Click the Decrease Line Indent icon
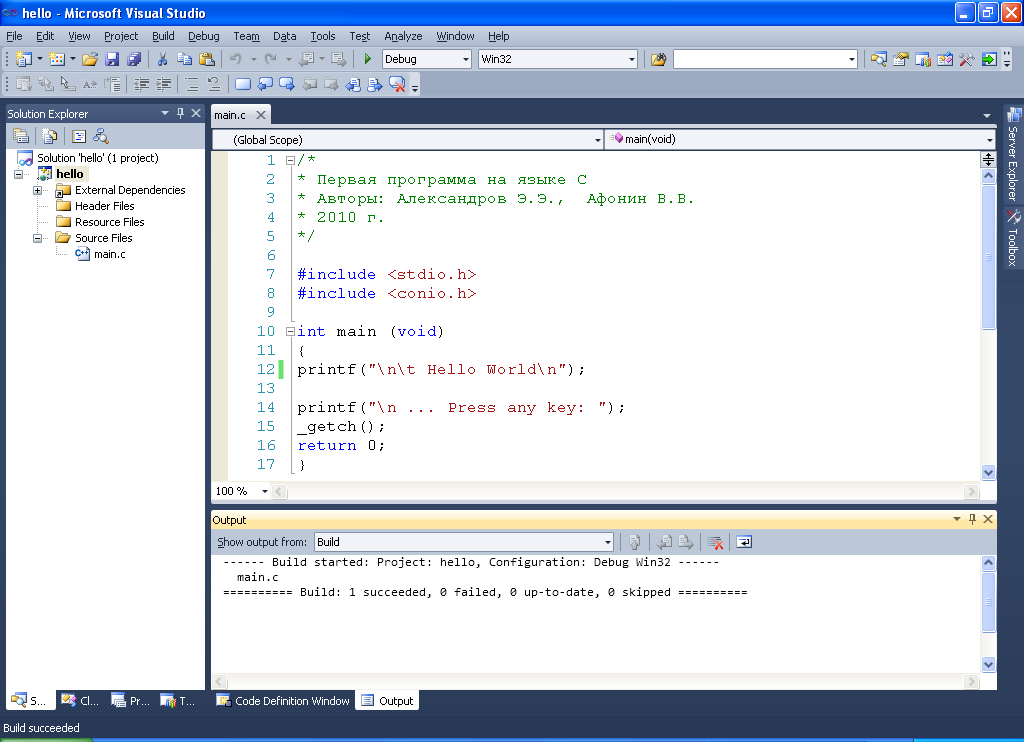The width and height of the screenshot is (1024, 742). 141,84
